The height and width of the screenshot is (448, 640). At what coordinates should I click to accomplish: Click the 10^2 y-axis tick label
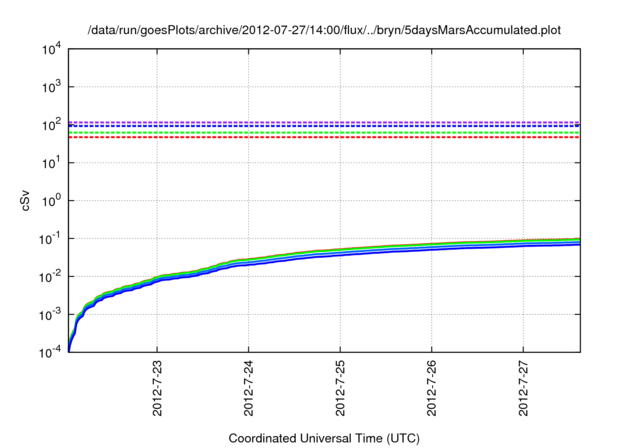[x=51, y=125]
